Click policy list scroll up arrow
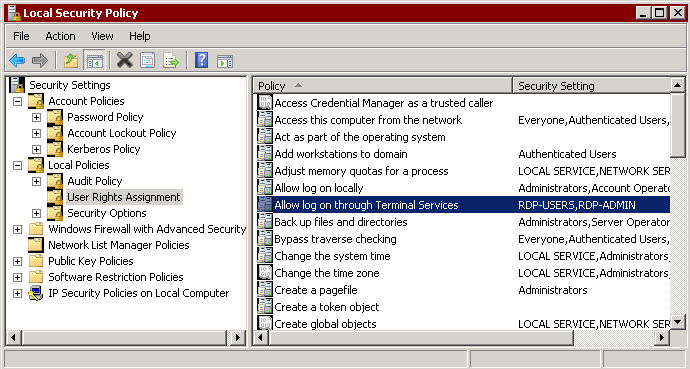The width and height of the screenshot is (690, 369). click(678, 85)
